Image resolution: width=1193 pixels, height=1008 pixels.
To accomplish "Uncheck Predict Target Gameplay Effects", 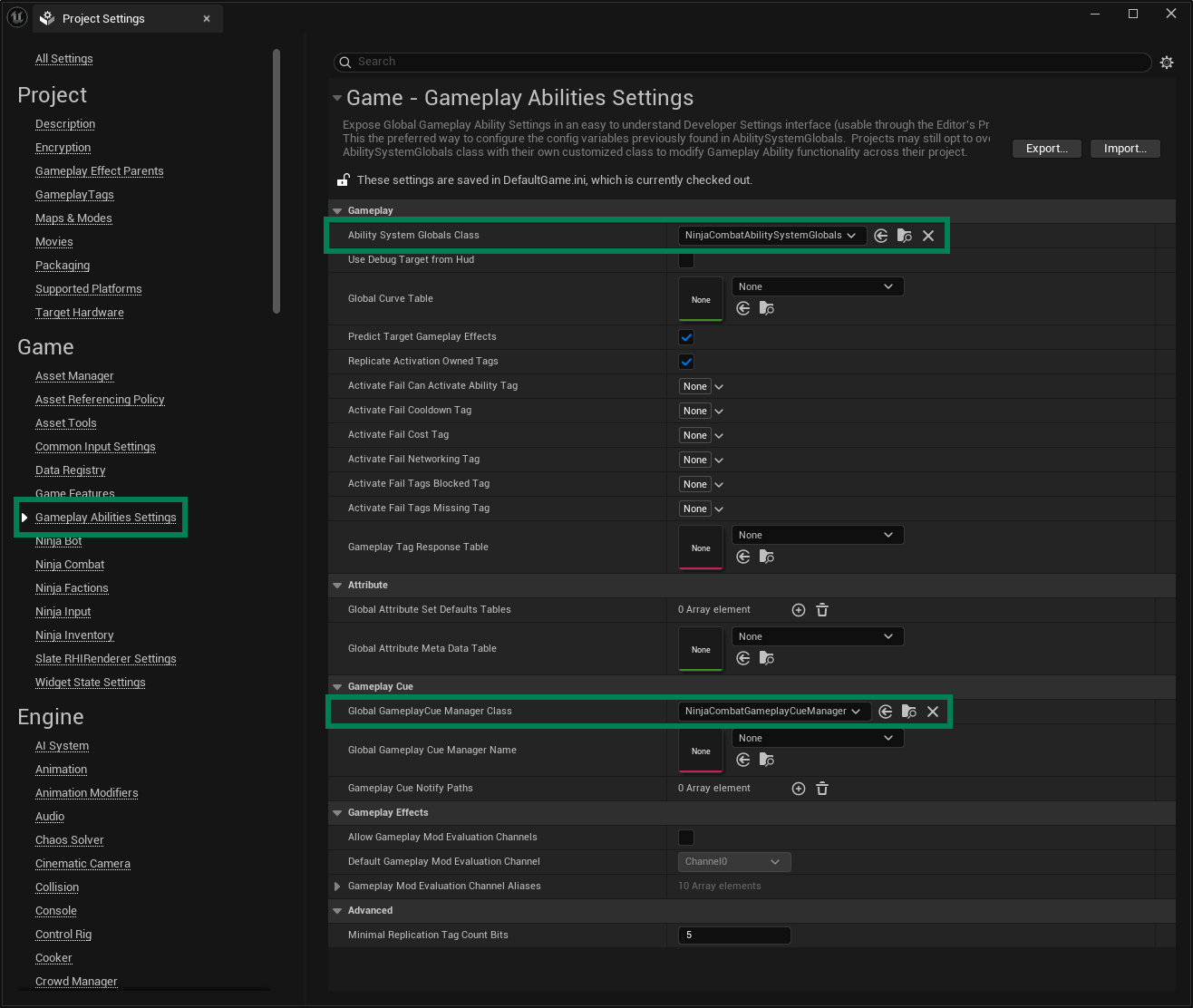I will [x=686, y=337].
